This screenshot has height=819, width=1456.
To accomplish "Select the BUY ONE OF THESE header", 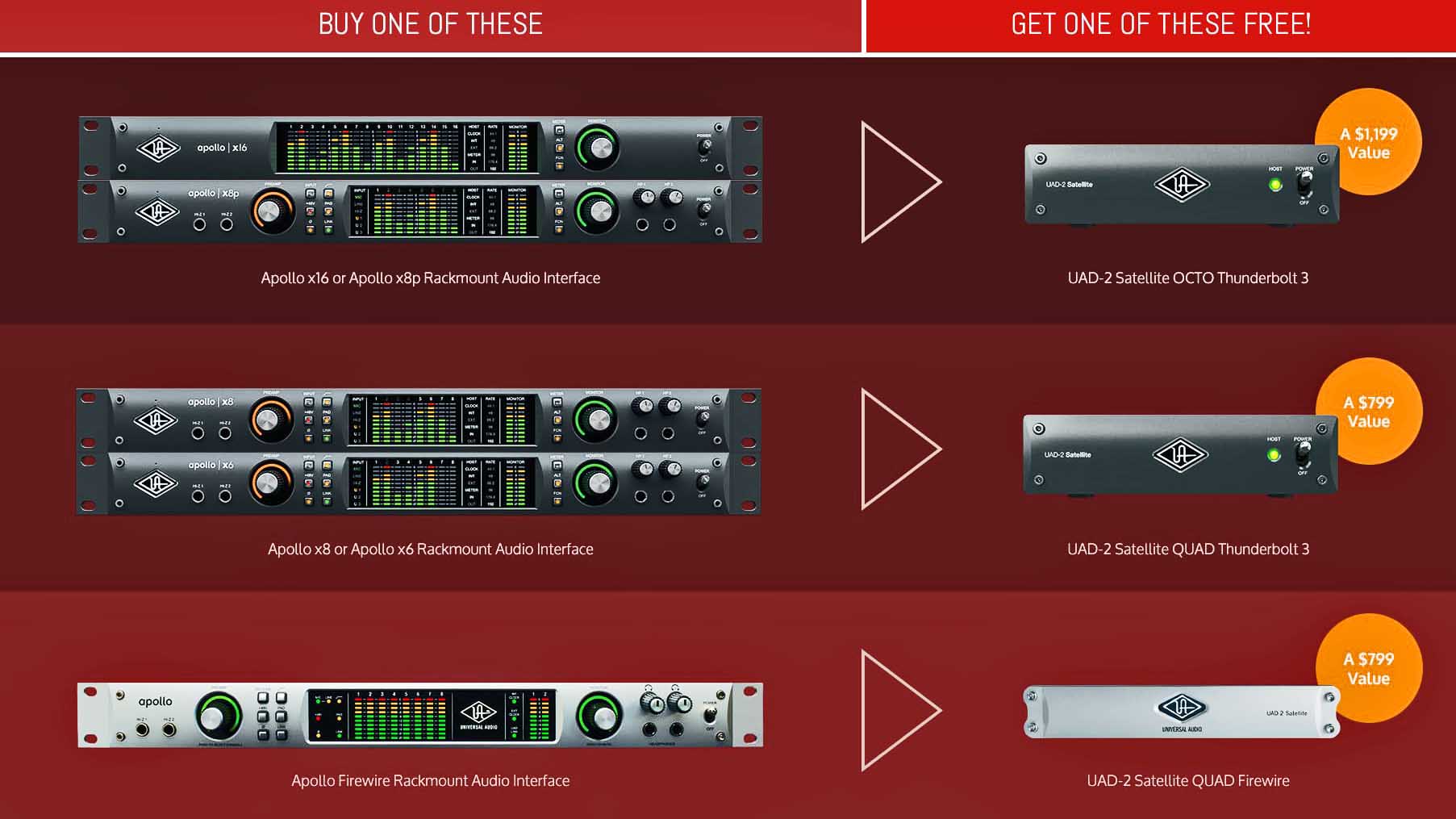I will point(431,25).
